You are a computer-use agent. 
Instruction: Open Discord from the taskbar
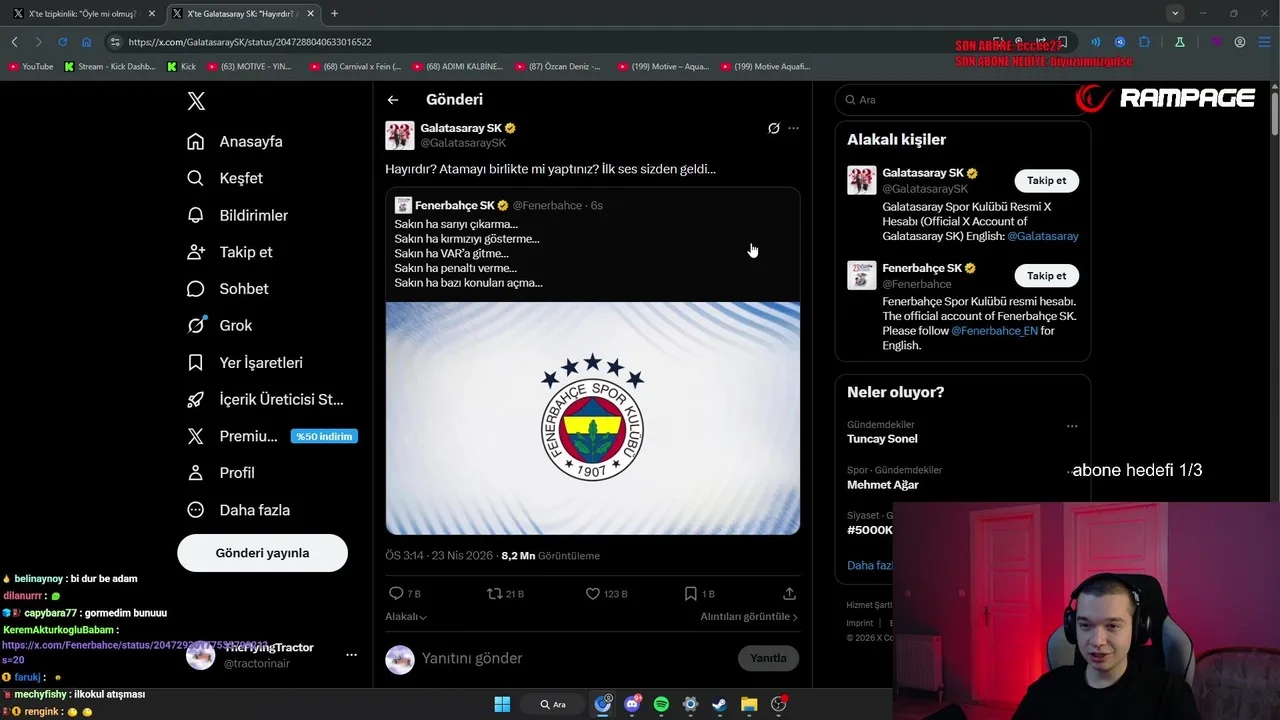coord(632,704)
